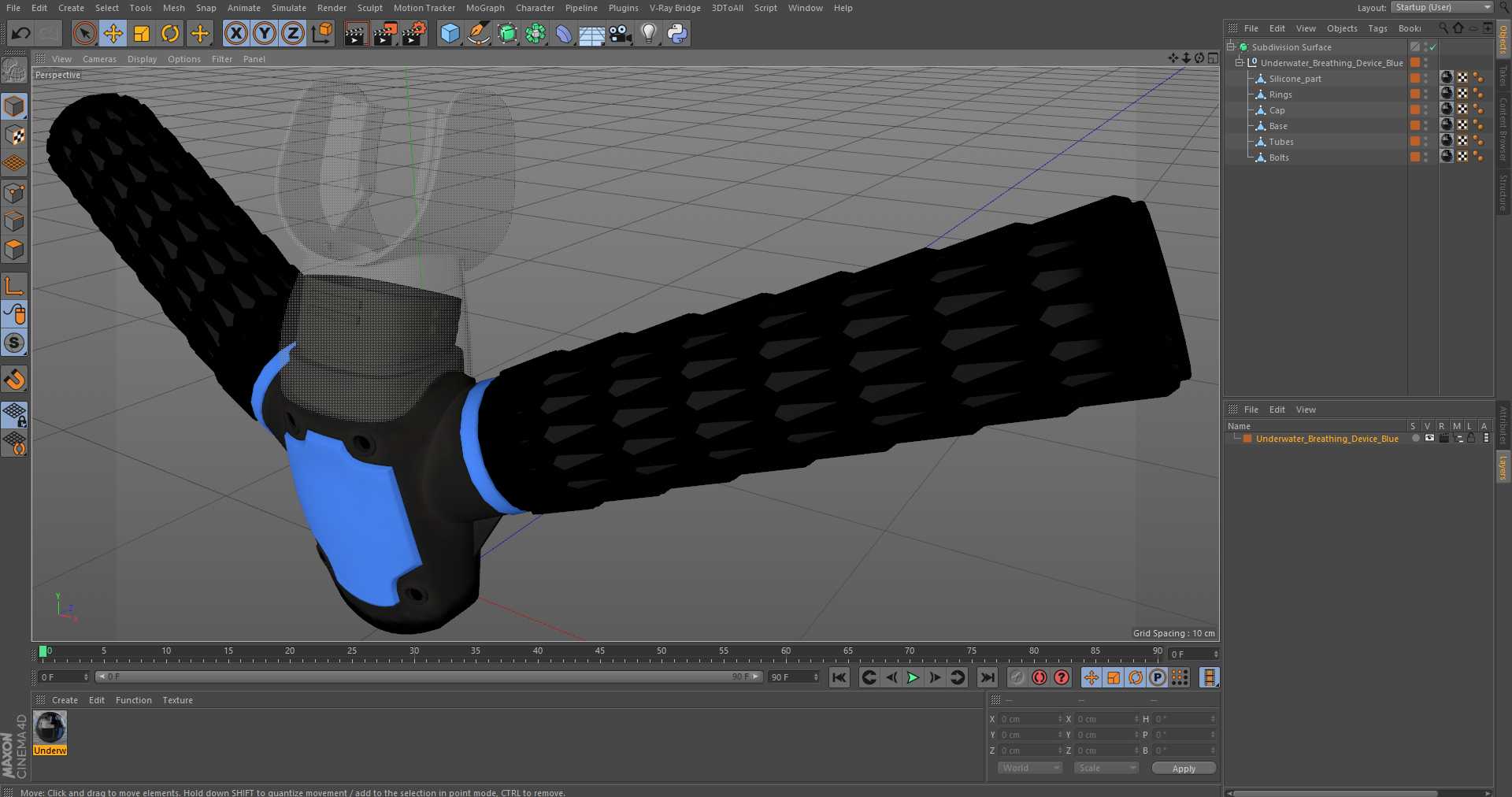1512x797 pixels.
Task: Activate the Move tool in top toolbar
Action: (x=113, y=33)
